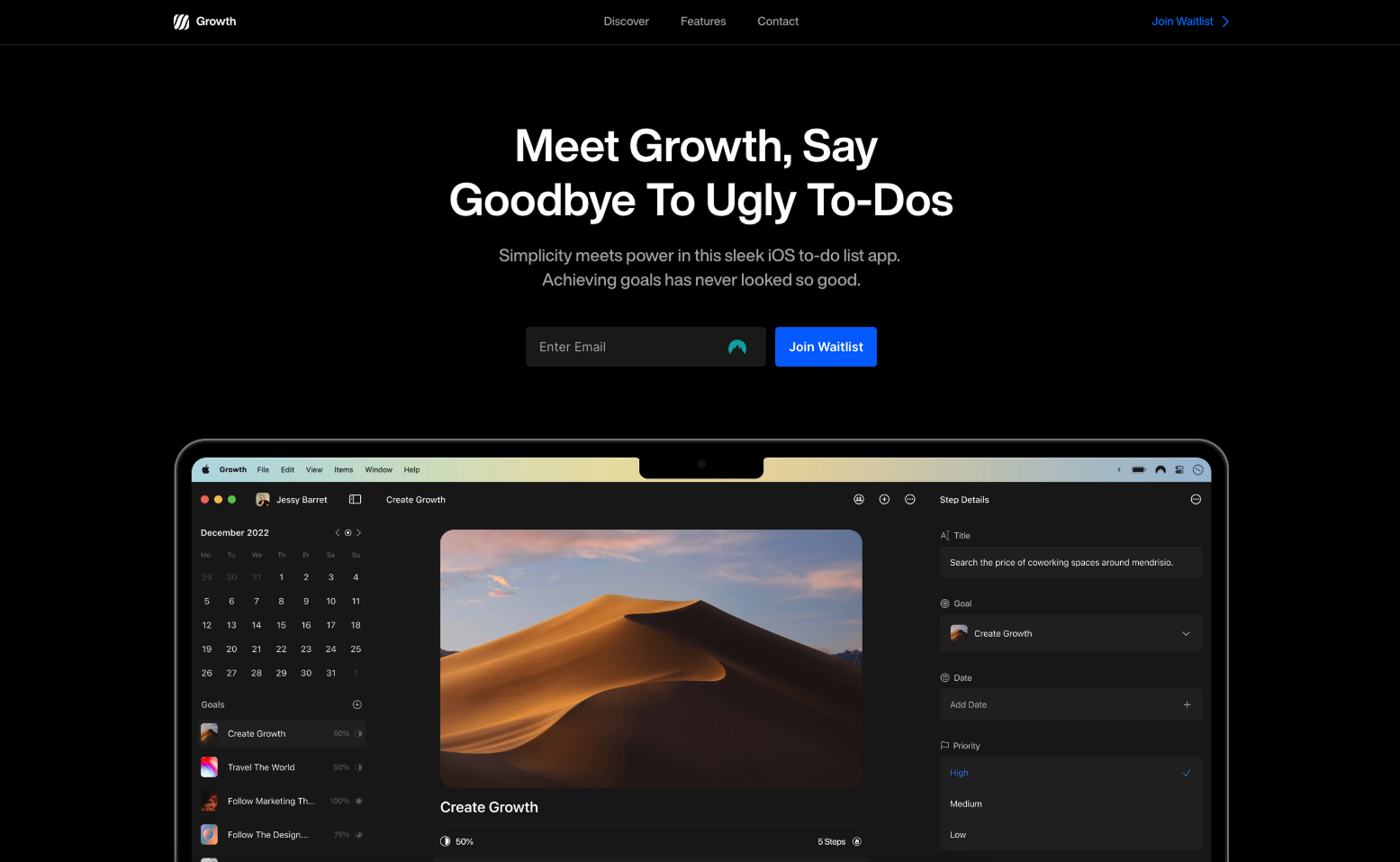Viewport: 1400px width, 862px height.
Task: Go to the previous month in the calendar
Action: (338, 533)
